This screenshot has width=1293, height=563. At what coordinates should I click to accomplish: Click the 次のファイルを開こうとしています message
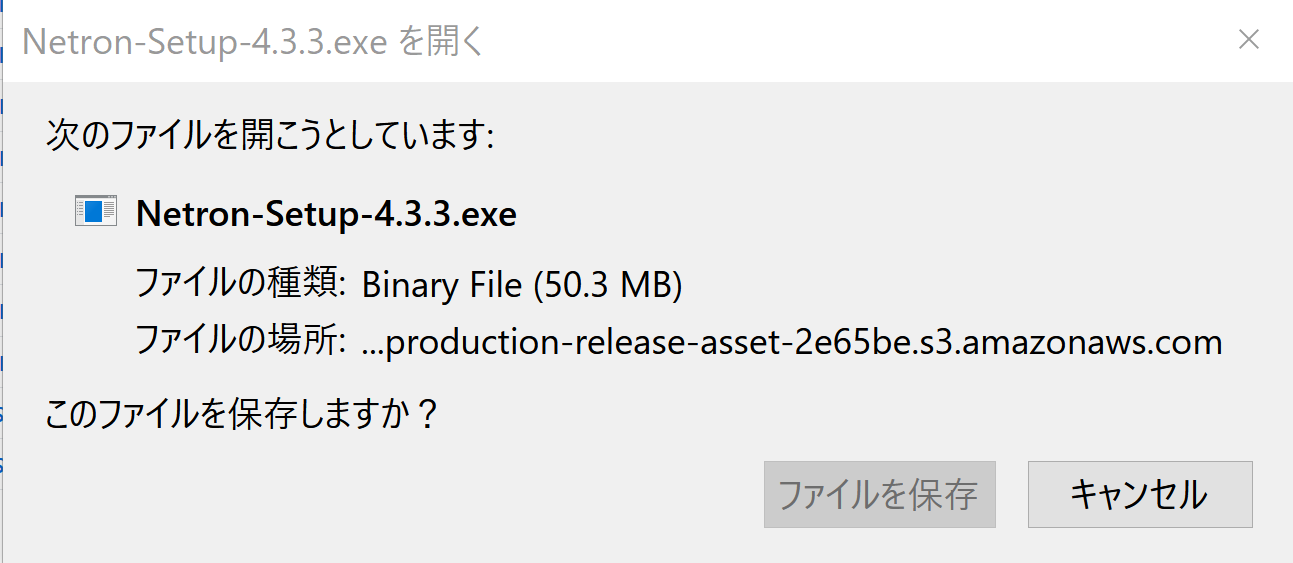coord(270,135)
